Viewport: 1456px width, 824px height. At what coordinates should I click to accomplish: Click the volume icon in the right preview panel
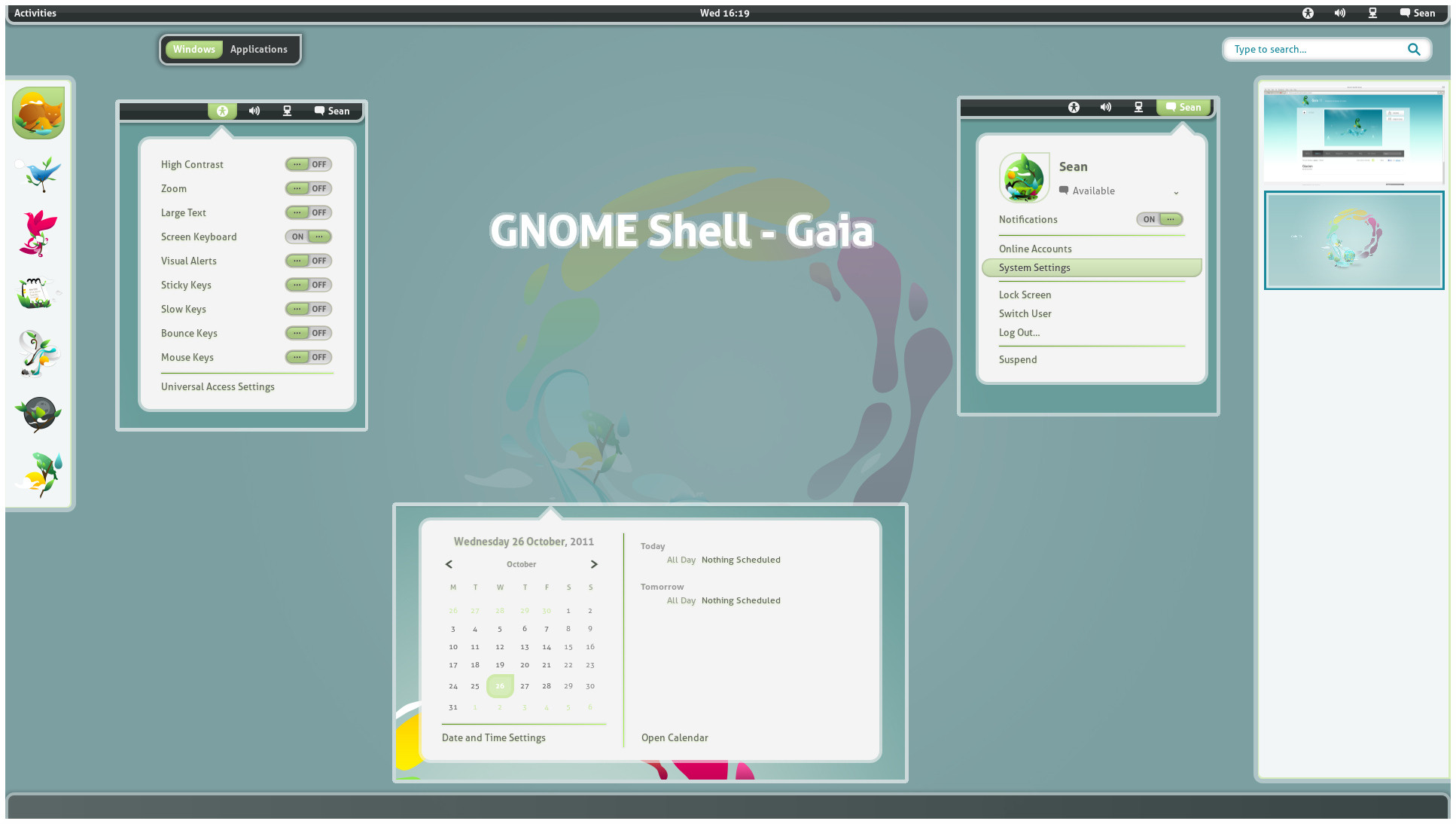coord(1106,107)
